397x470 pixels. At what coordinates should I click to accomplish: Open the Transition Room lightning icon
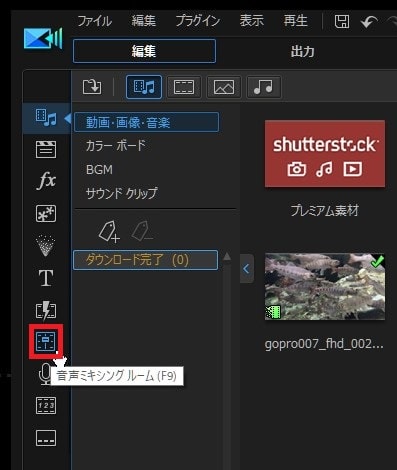46,310
